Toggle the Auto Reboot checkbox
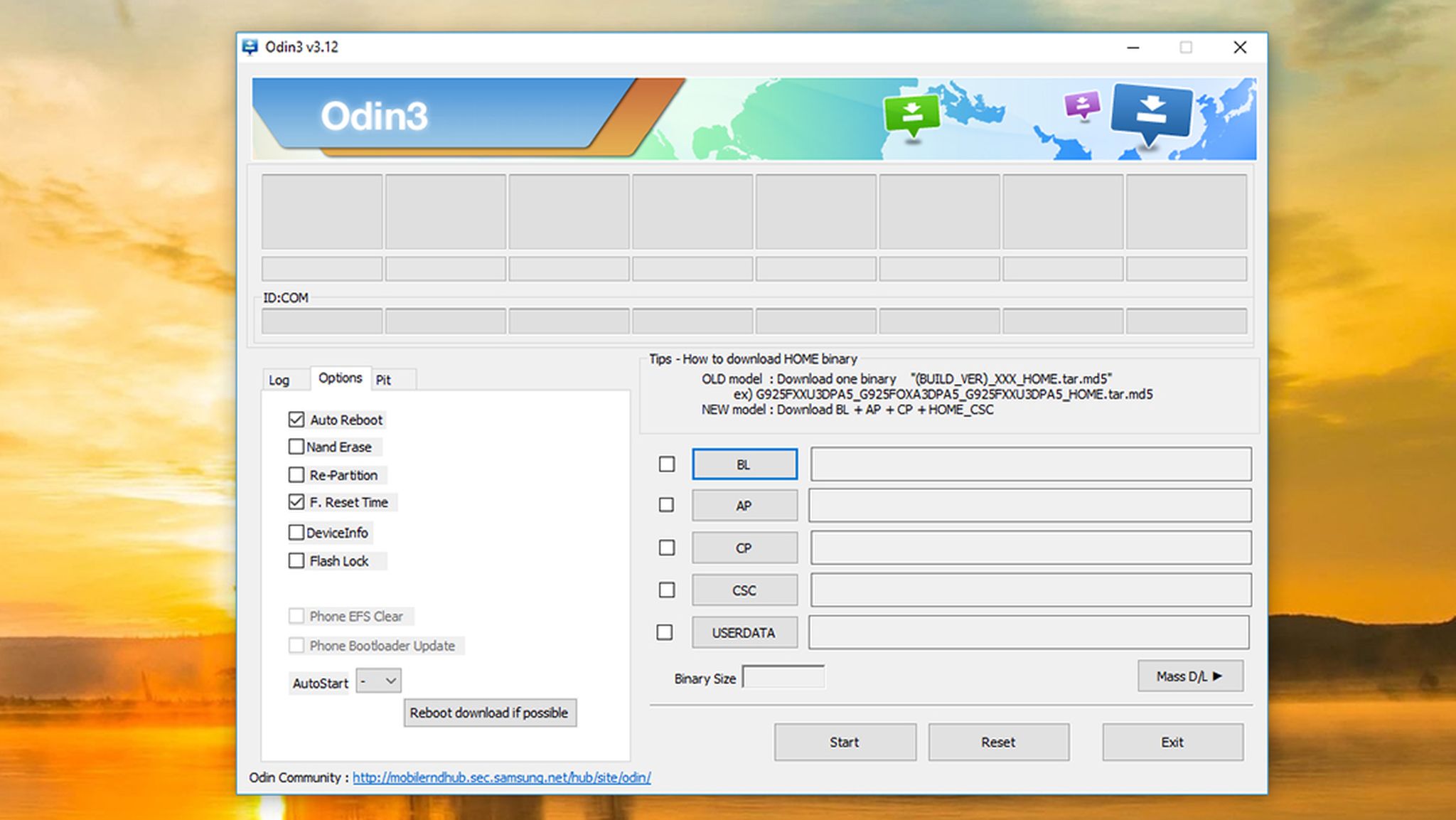 (296, 420)
